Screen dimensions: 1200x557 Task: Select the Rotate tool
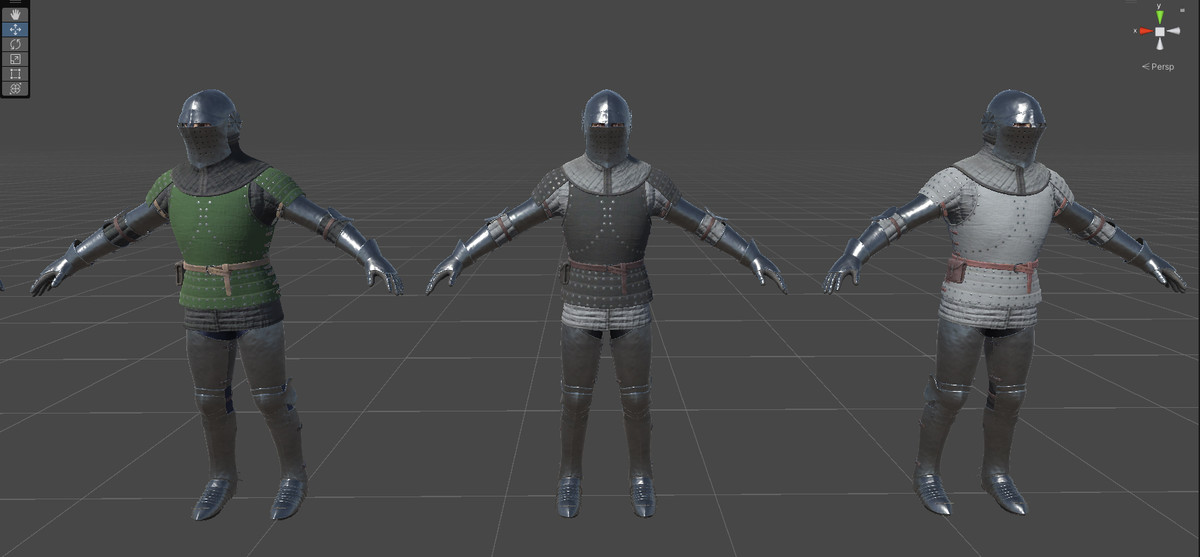(x=15, y=45)
